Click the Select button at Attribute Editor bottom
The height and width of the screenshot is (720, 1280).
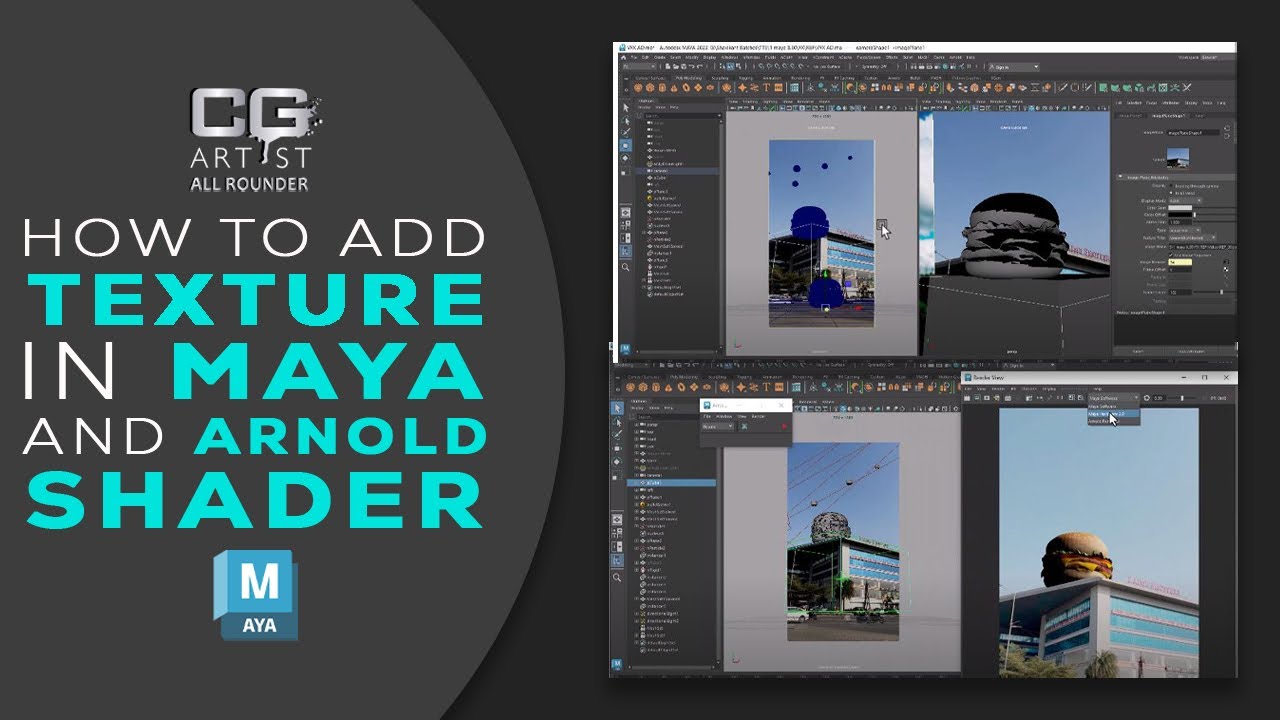[1138, 352]
